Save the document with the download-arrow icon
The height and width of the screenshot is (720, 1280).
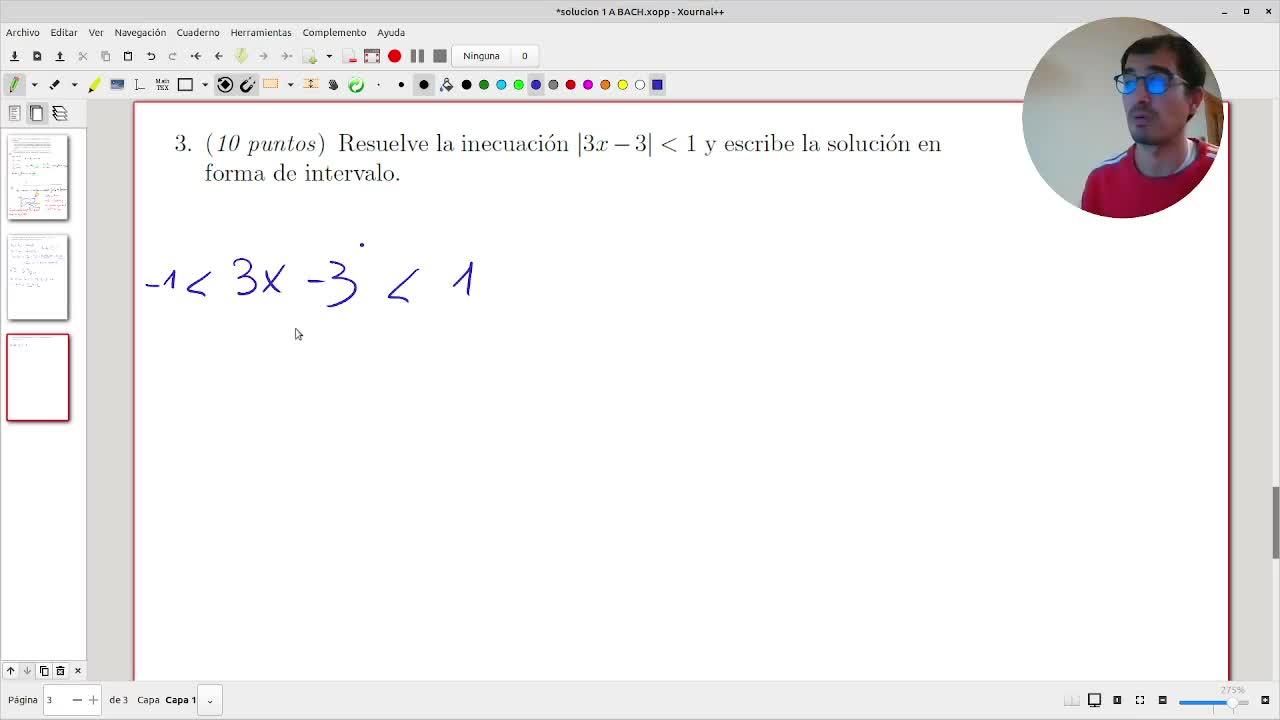14,56
